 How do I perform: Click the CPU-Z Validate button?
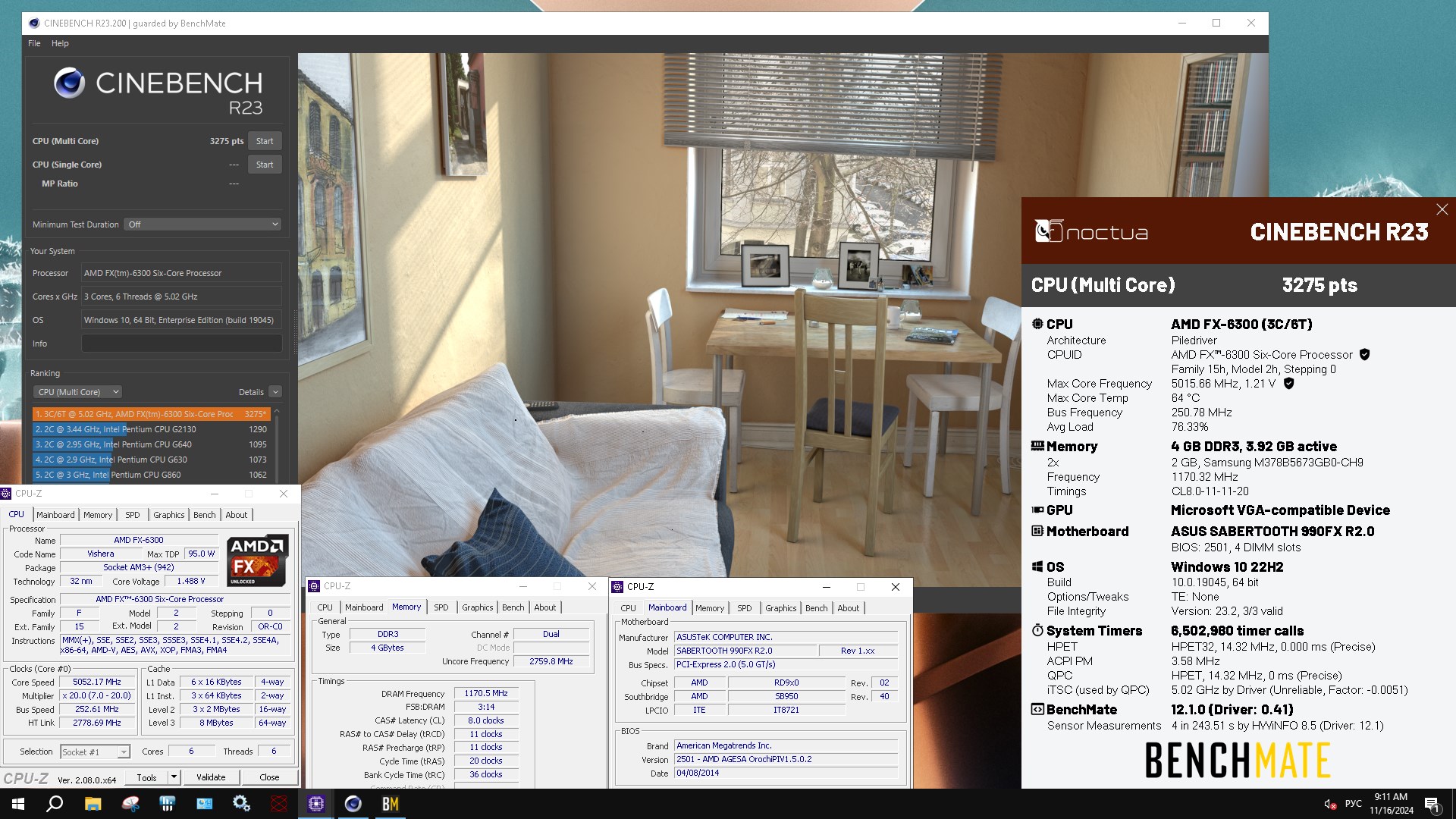tap(211, 777)
